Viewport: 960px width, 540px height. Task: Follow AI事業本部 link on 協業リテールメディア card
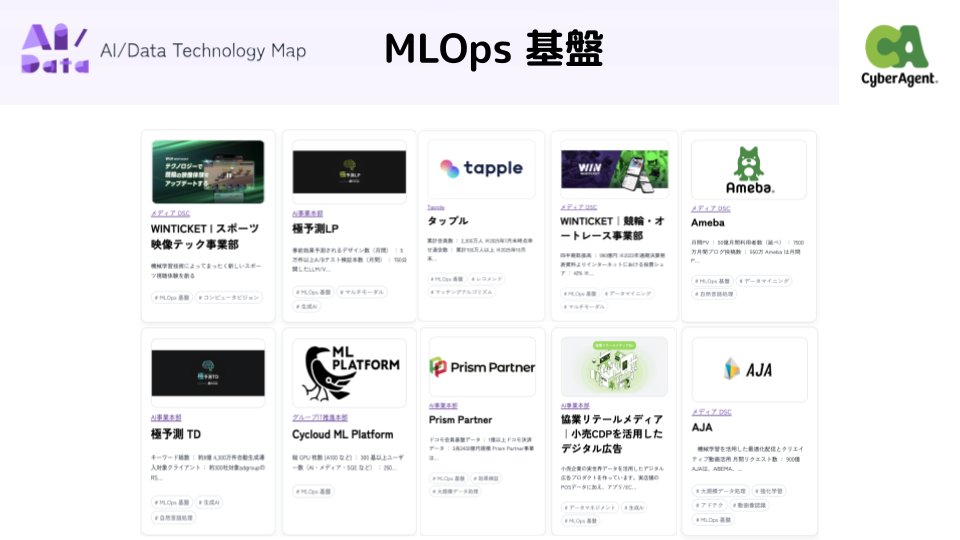tap(575, 406)
